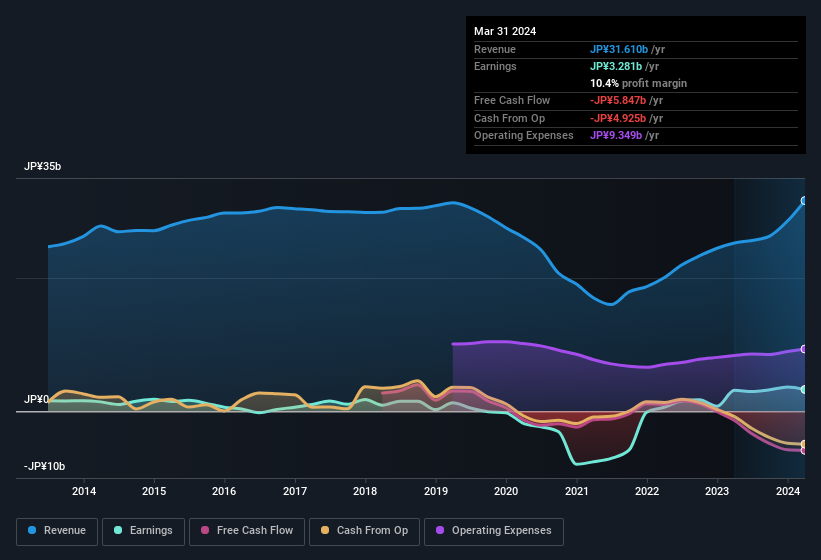This screenshot has height=560, width=821.
Task: Click the JP¥31.610b revenue value
Action: point(619,49)
